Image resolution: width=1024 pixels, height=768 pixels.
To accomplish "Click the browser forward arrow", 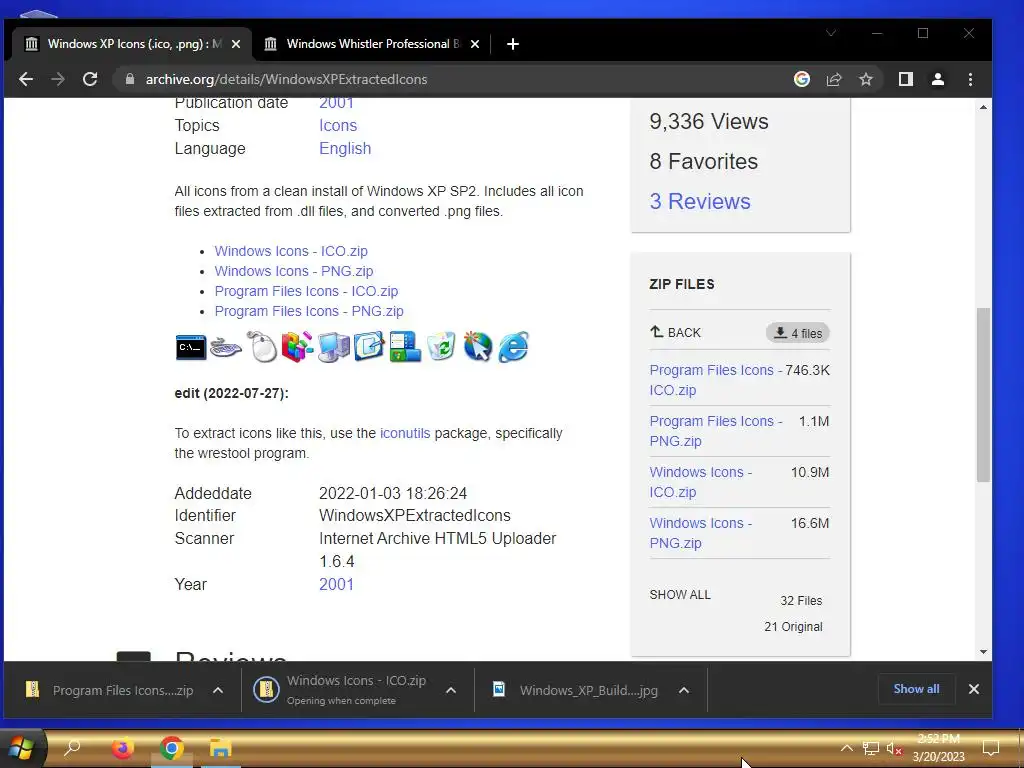I will click(x=58, y=79).
